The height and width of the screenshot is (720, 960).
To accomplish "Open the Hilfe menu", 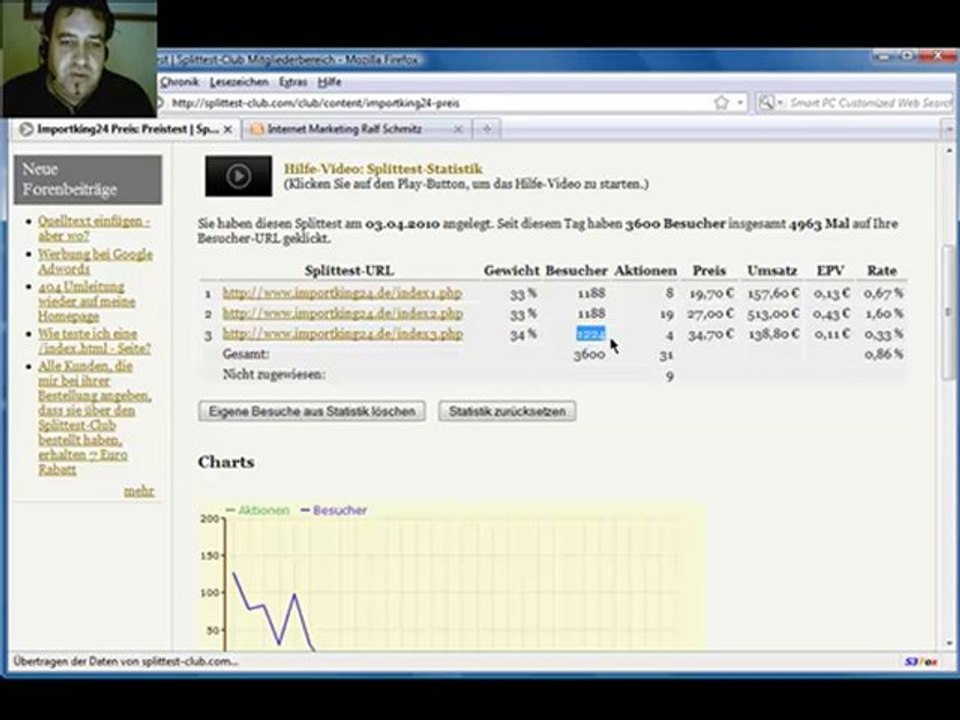I will coord(329,81).
